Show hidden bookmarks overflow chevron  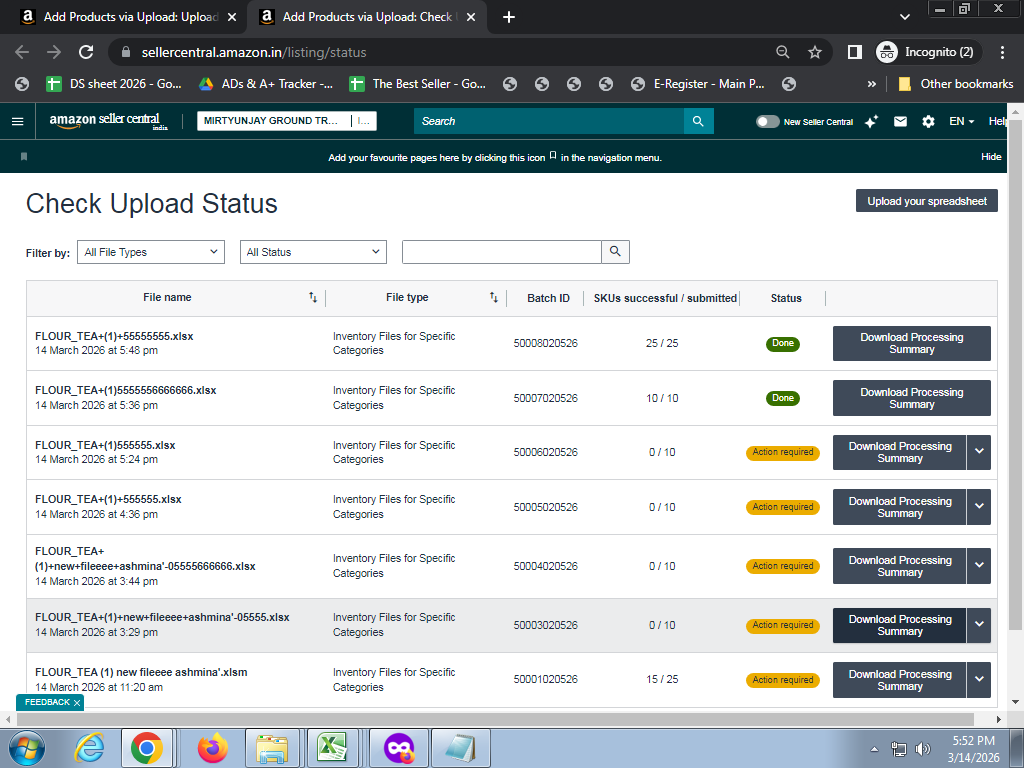[871, 84]
